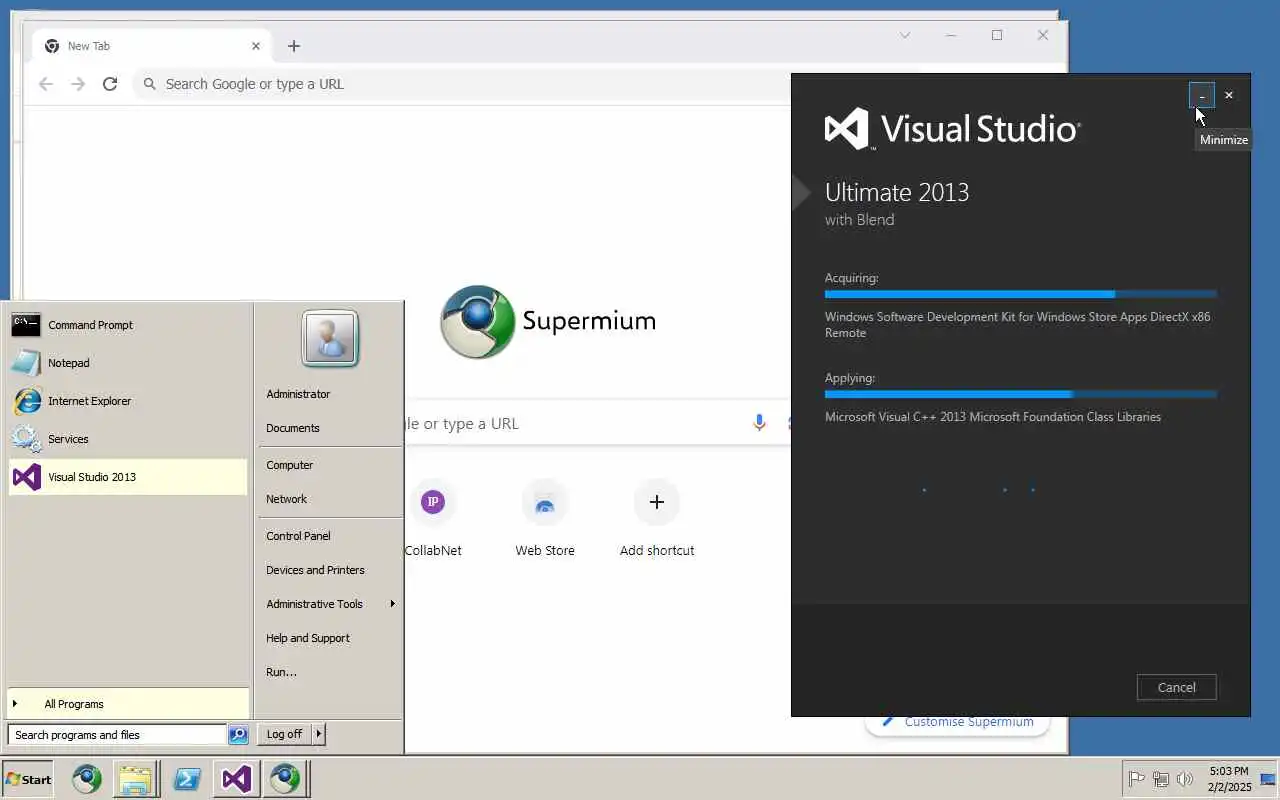Click the Ultimate 2013 heading text
This screenshot has width=1280, height=800.
[x=897, y=192]
